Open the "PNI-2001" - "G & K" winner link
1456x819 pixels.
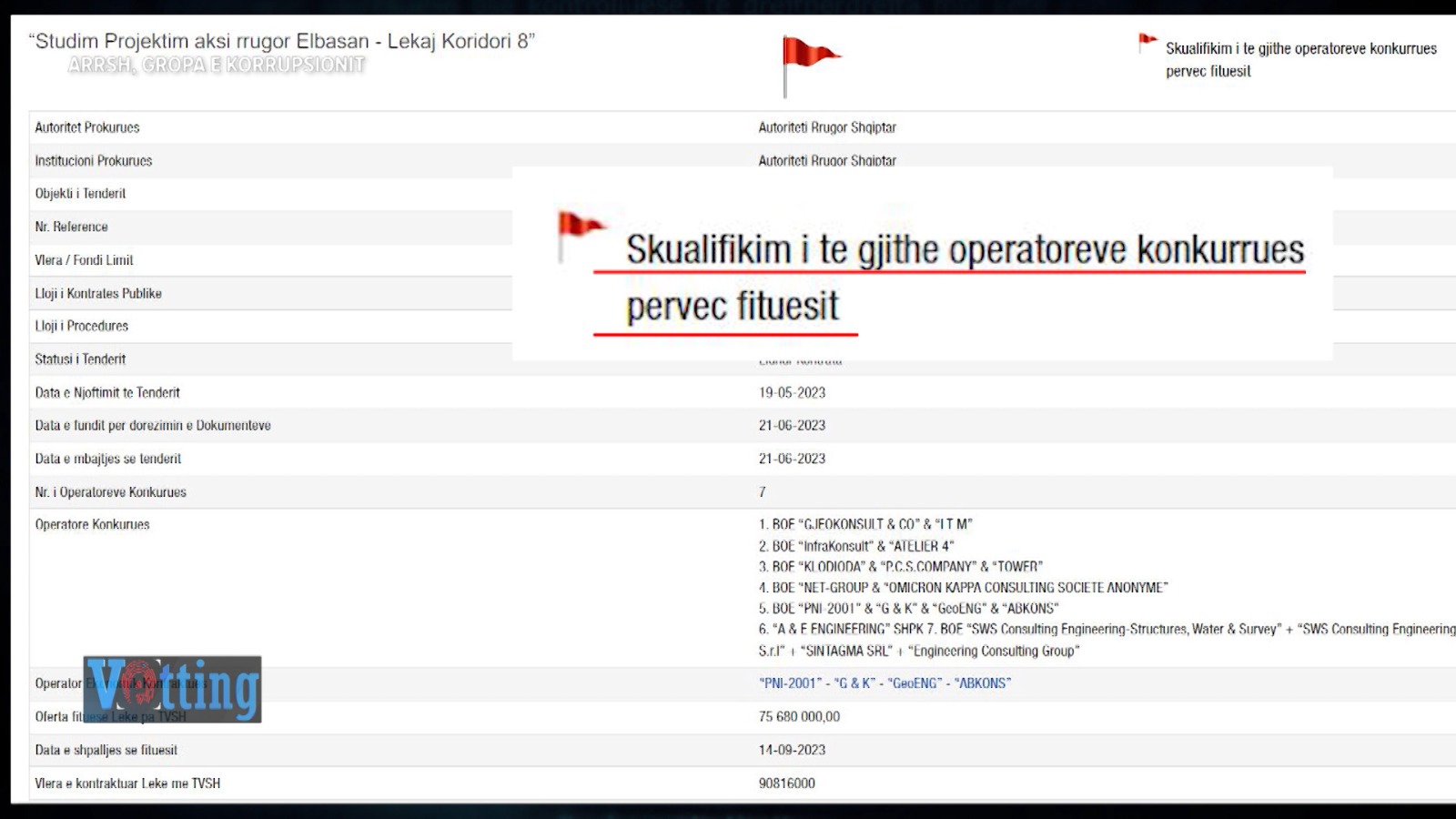click(x=885, y=683)
